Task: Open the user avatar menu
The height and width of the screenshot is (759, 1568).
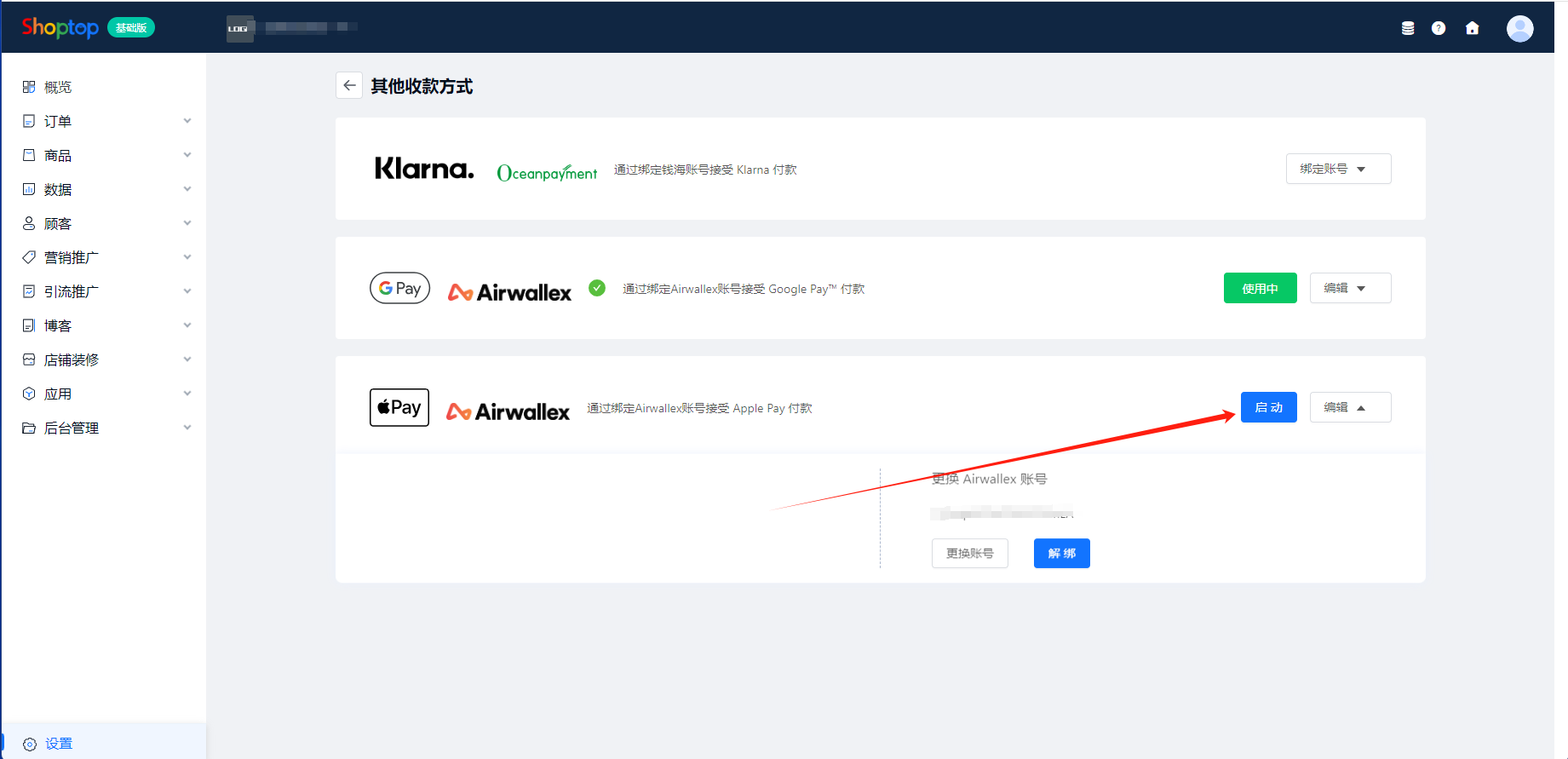Action: tap(1519, 28)
